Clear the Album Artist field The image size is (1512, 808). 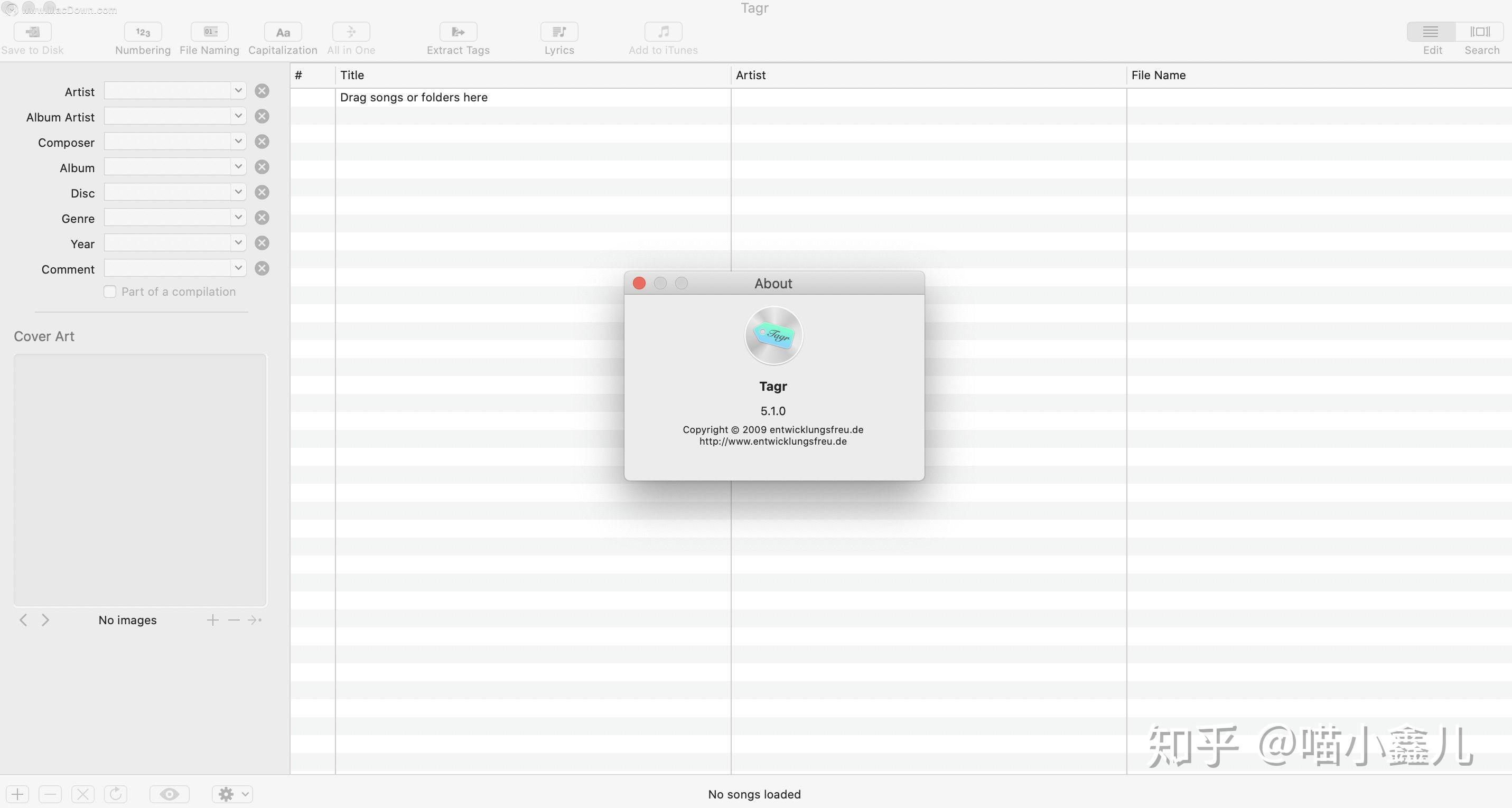(262, 116)
